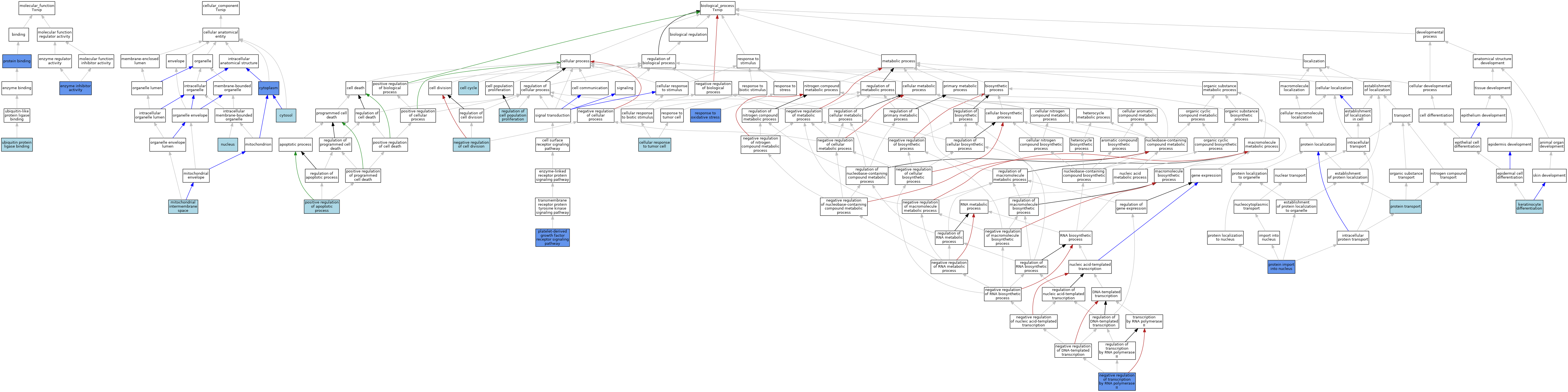
Task: Click 'enzyme-linked receptor protein signaling pathway' node
Action: [552, 176]
